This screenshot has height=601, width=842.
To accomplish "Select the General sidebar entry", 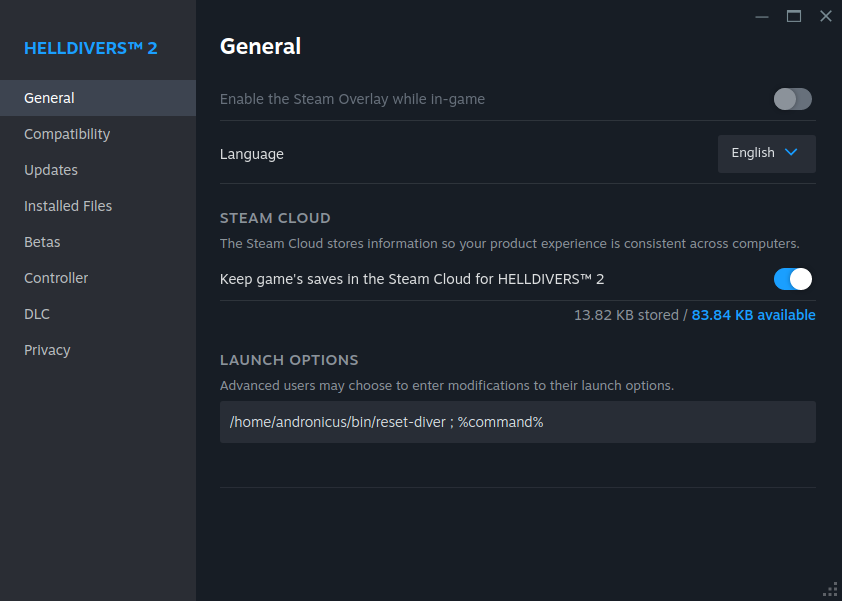I will pos(49,97).
